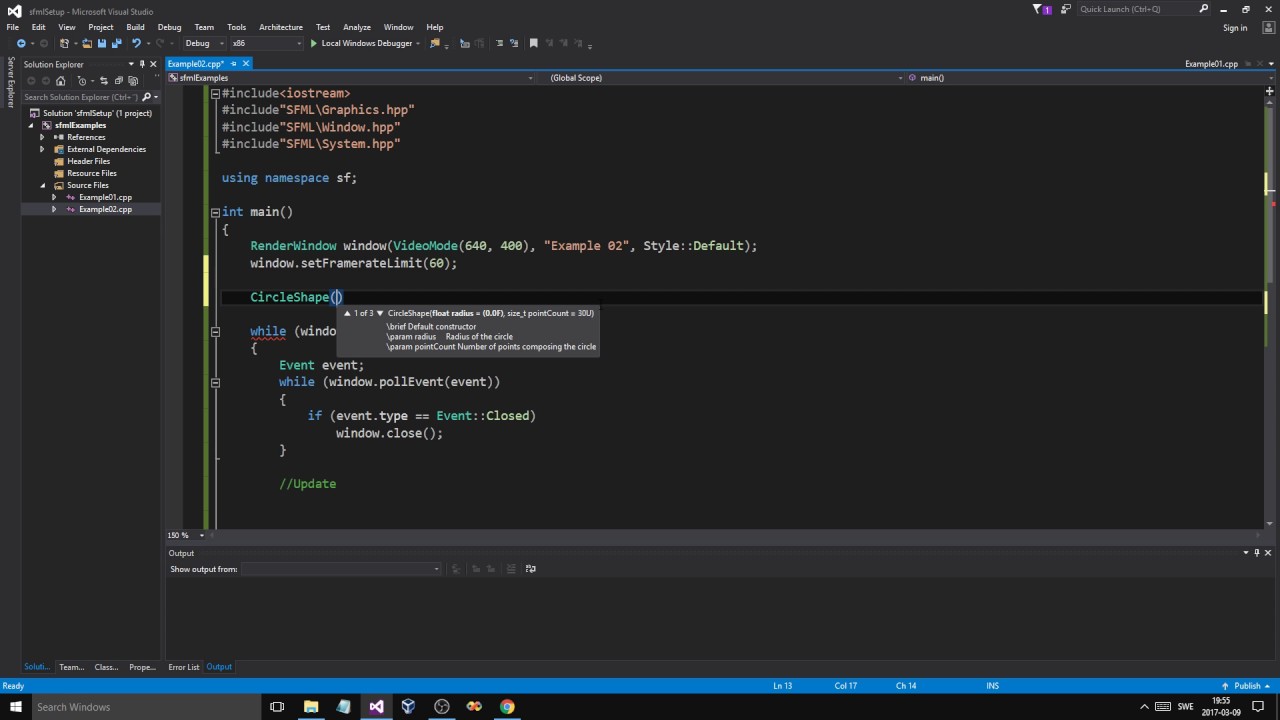The height and width of the screenshot is (720, 1280).
Task: Click the feedback icon near Quick Launch
Action: (1064, 9)
